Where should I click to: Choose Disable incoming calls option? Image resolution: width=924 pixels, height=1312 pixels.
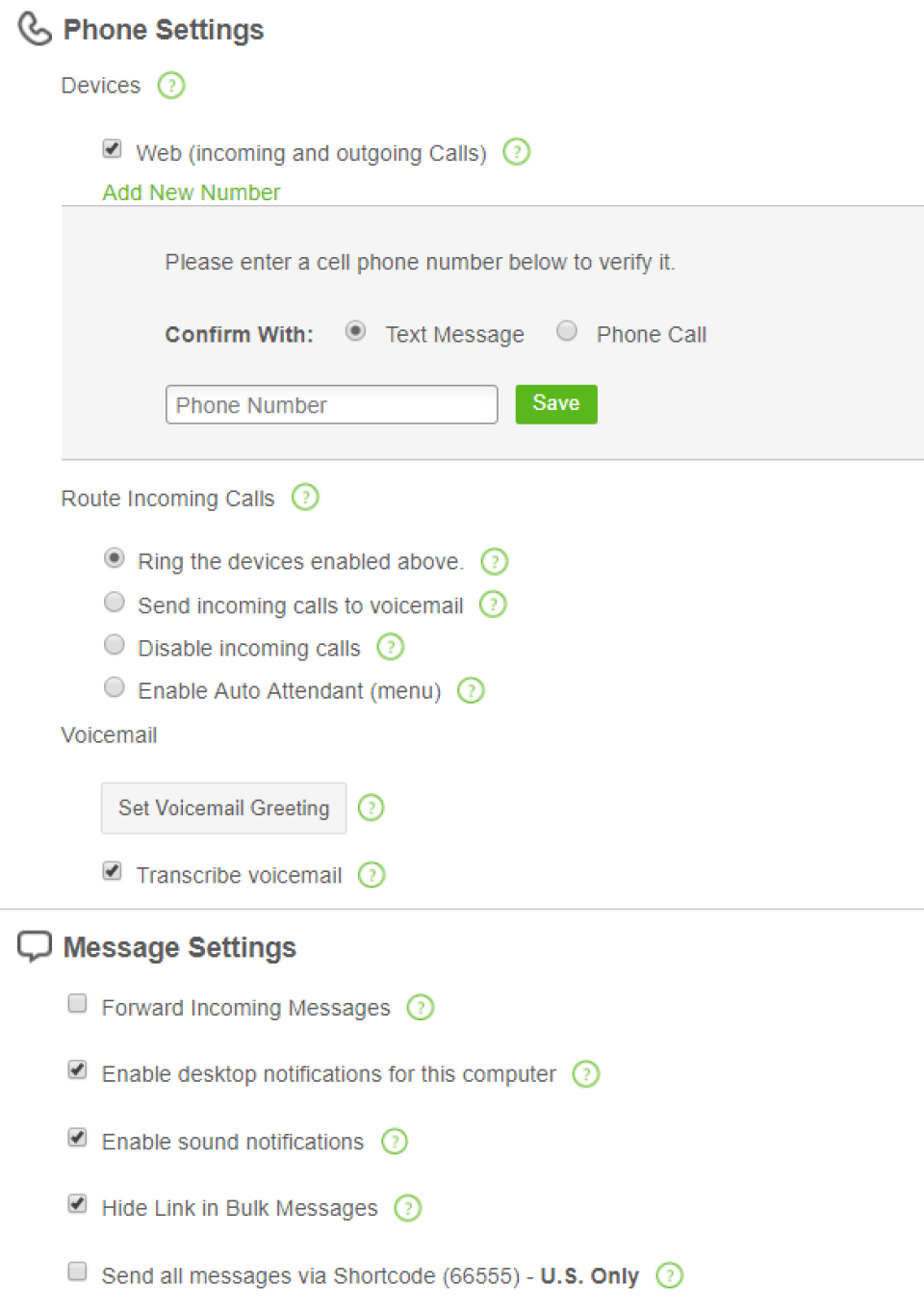[115, 645]
